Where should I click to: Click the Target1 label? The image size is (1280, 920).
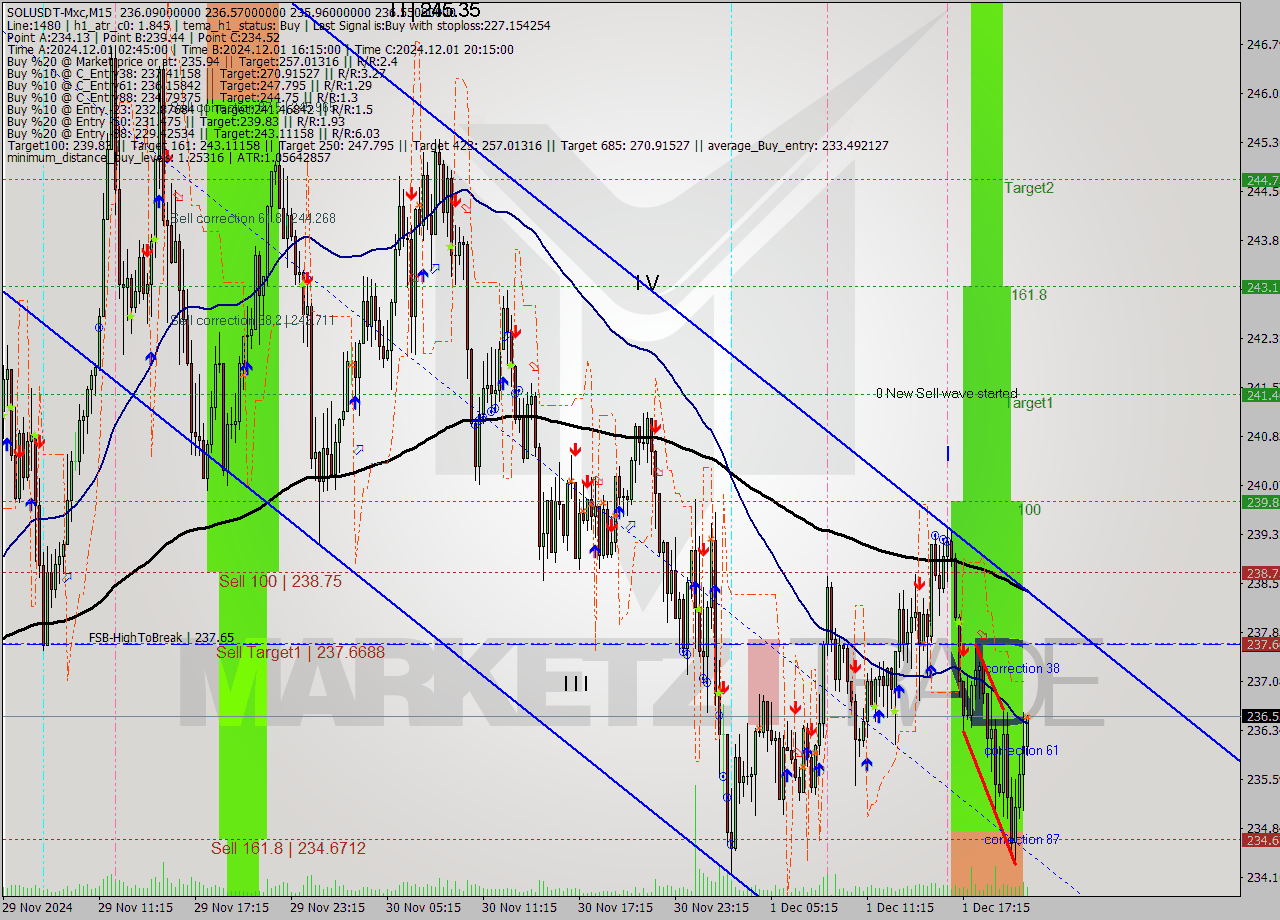point(1029,403)
